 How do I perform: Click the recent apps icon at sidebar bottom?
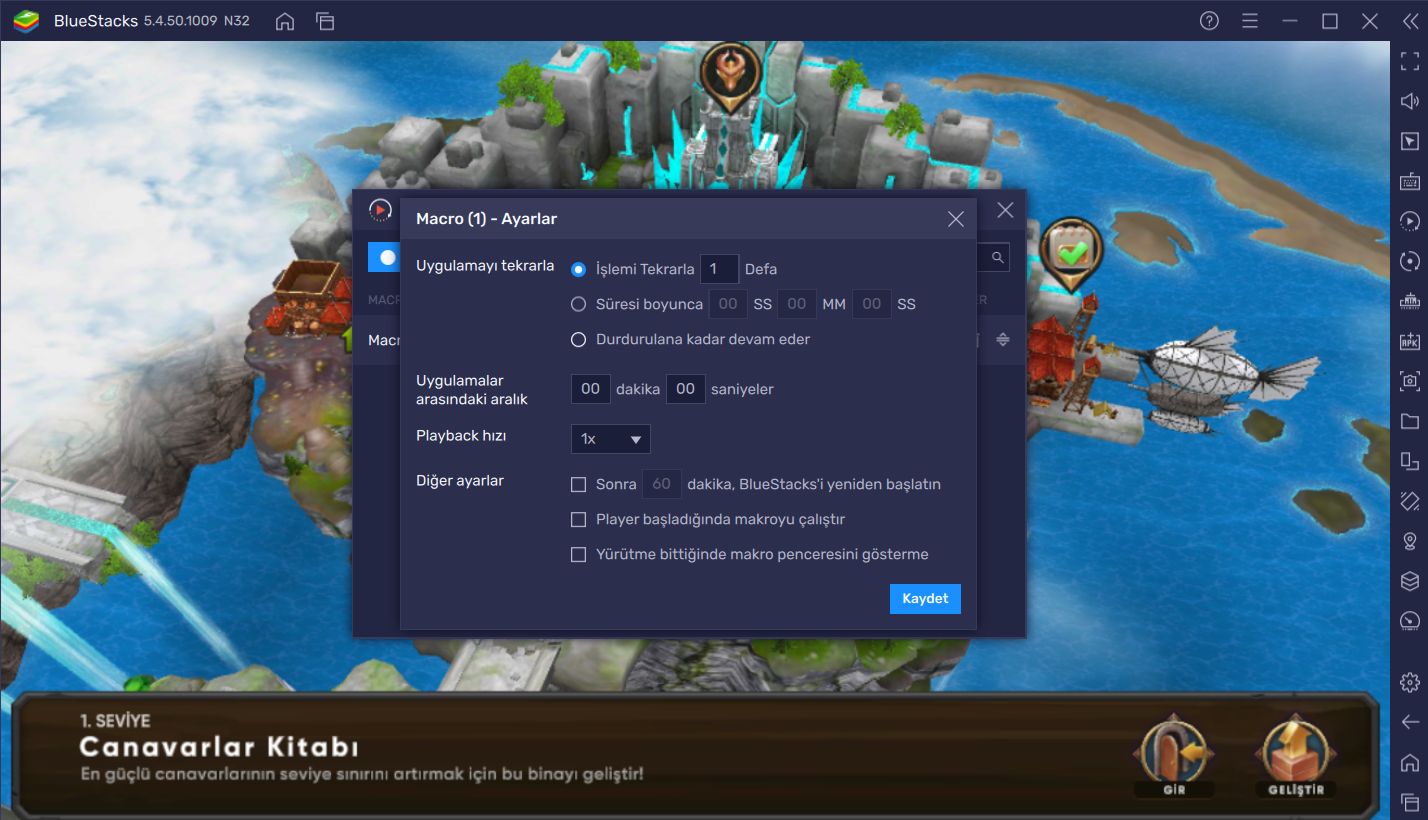(x=1410, y=802)
